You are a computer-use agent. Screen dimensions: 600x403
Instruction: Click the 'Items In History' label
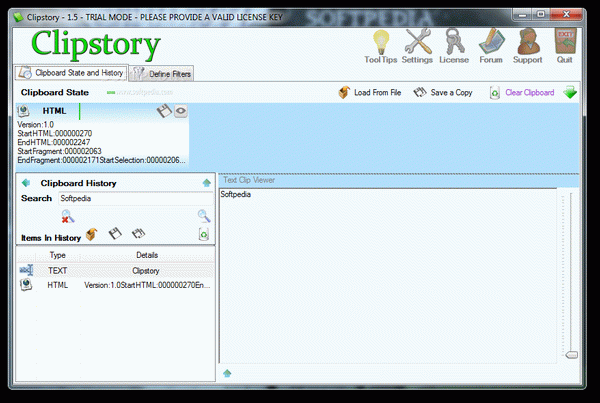[51, 238]
